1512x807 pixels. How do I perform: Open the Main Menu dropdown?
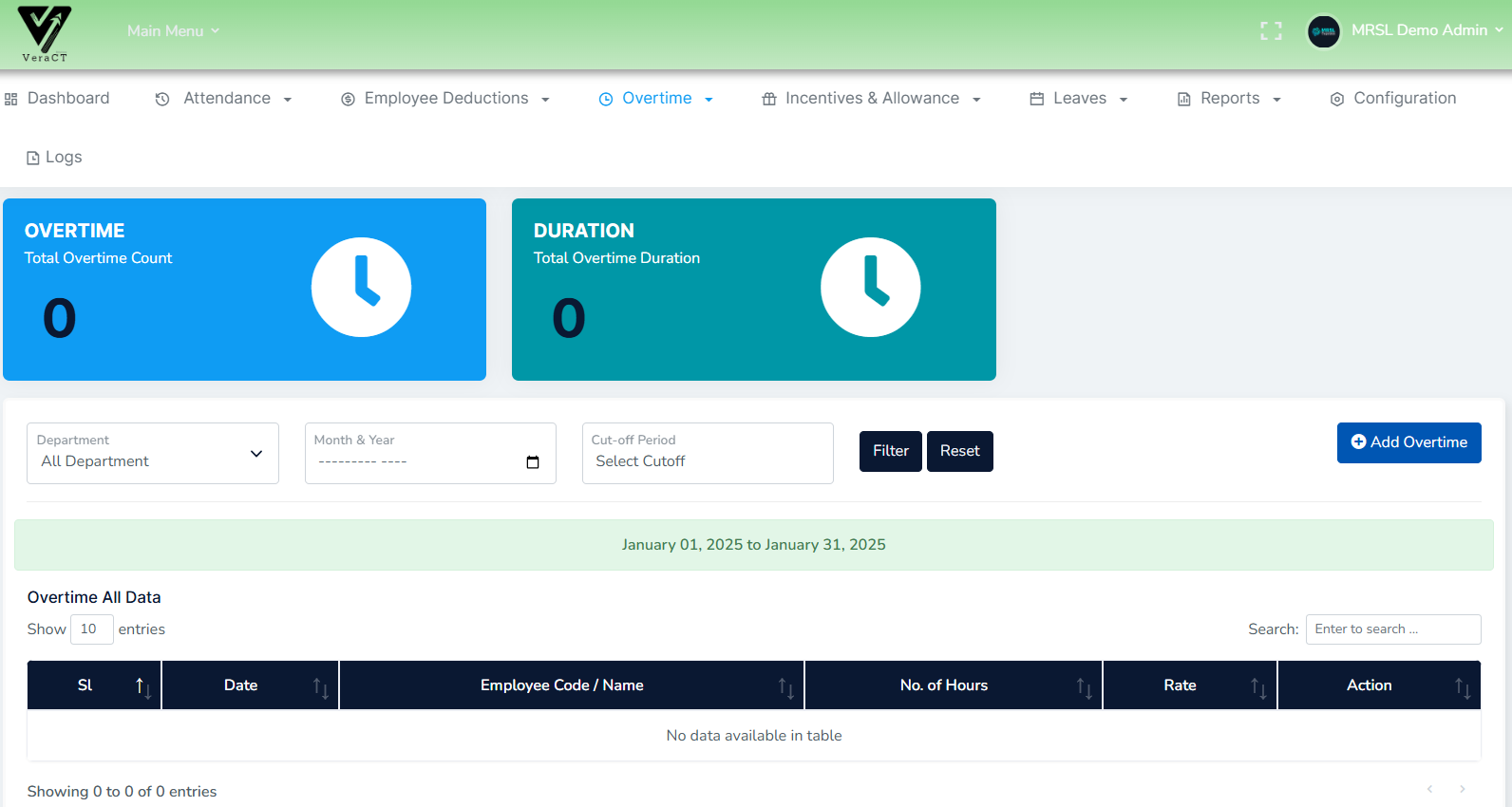point(173,31)
